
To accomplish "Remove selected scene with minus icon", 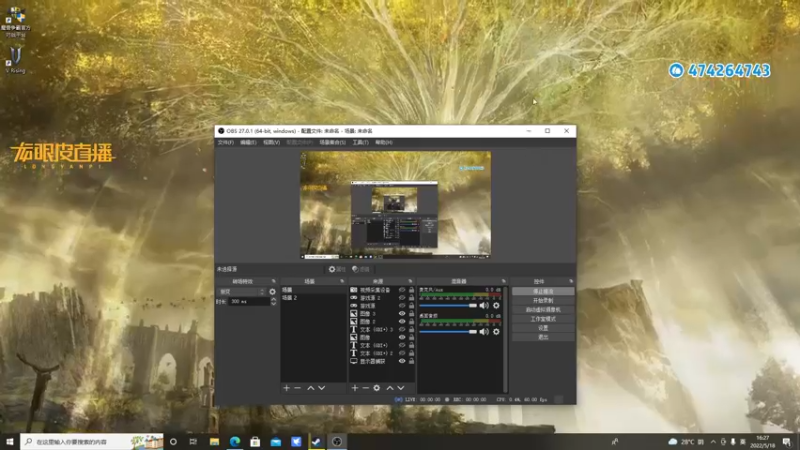I will [297, 388].
